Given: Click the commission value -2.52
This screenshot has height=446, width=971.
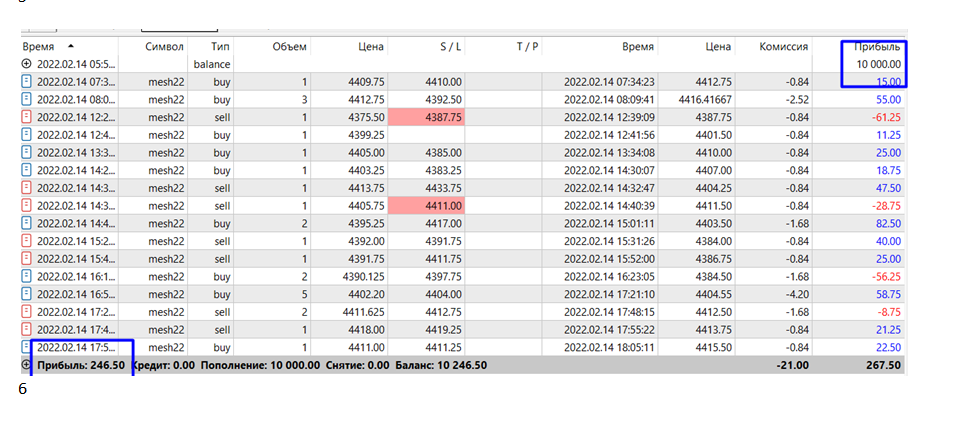Looking at the screenshot, I should (x=796, y=99).
